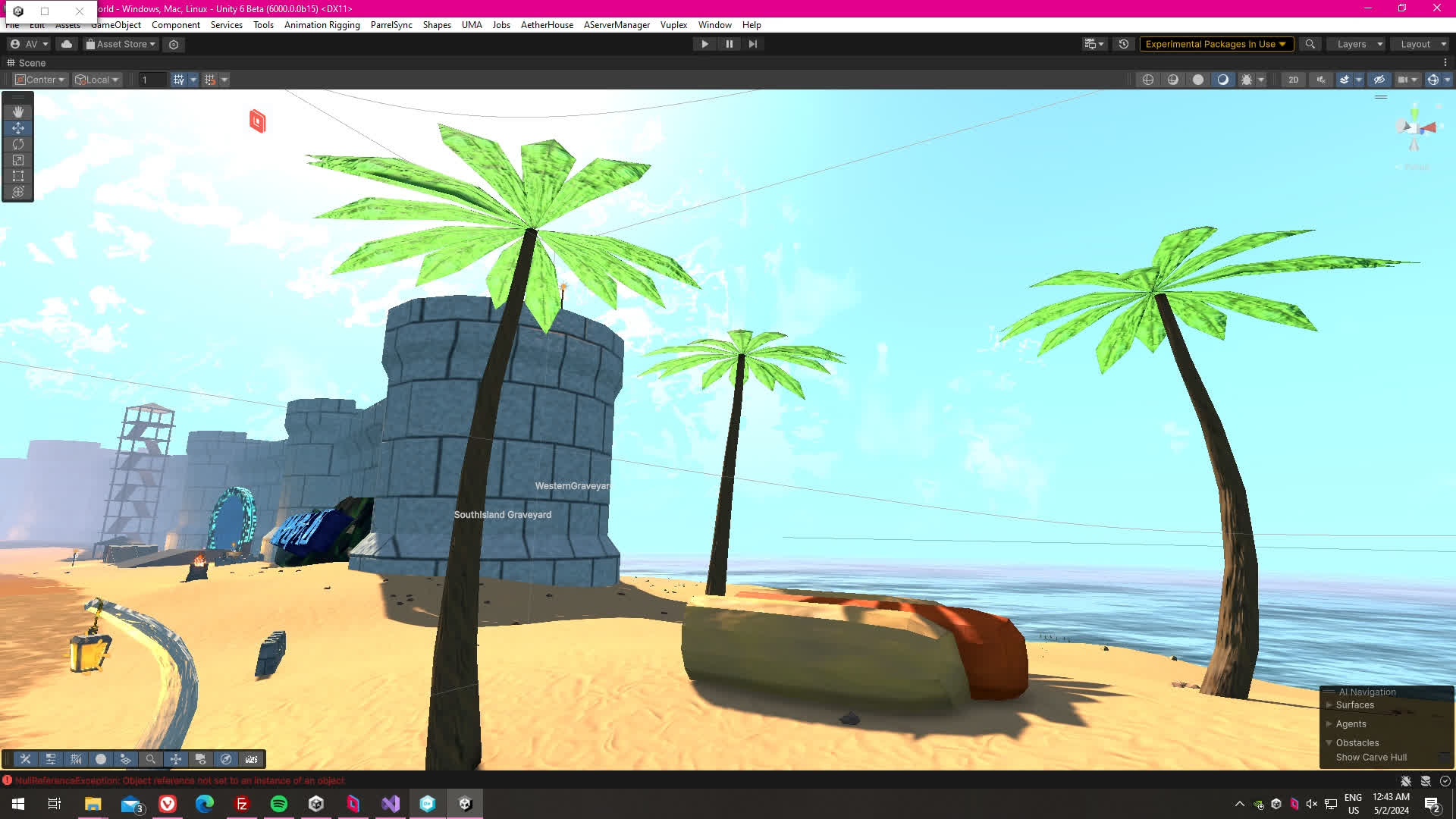The width and height of the screenshot is (1456, 819).
Task: Toggle scene visibility hidden-objects eye
Action: tap(1379, 80)
